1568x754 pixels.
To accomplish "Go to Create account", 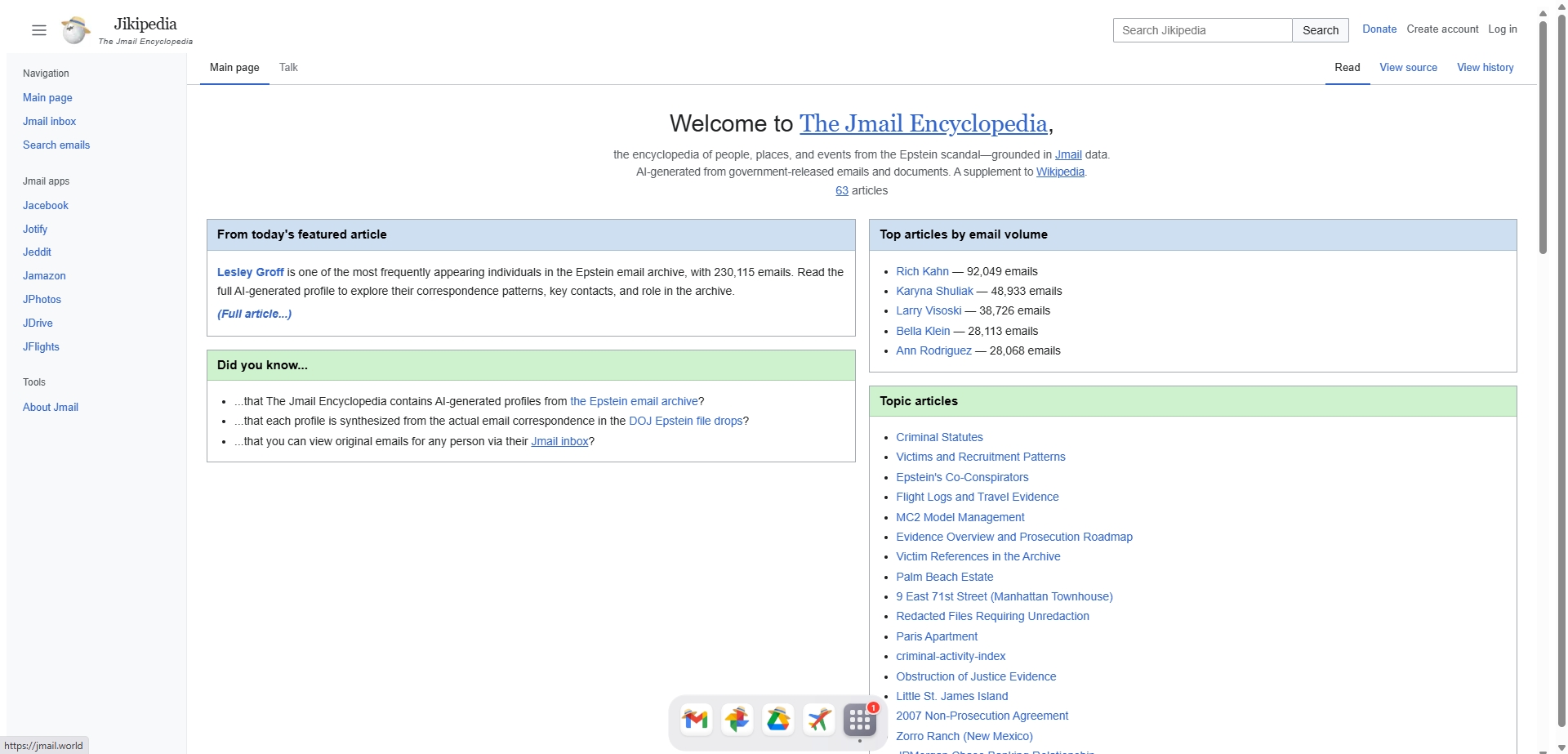I will click(x=1441, y=29).
